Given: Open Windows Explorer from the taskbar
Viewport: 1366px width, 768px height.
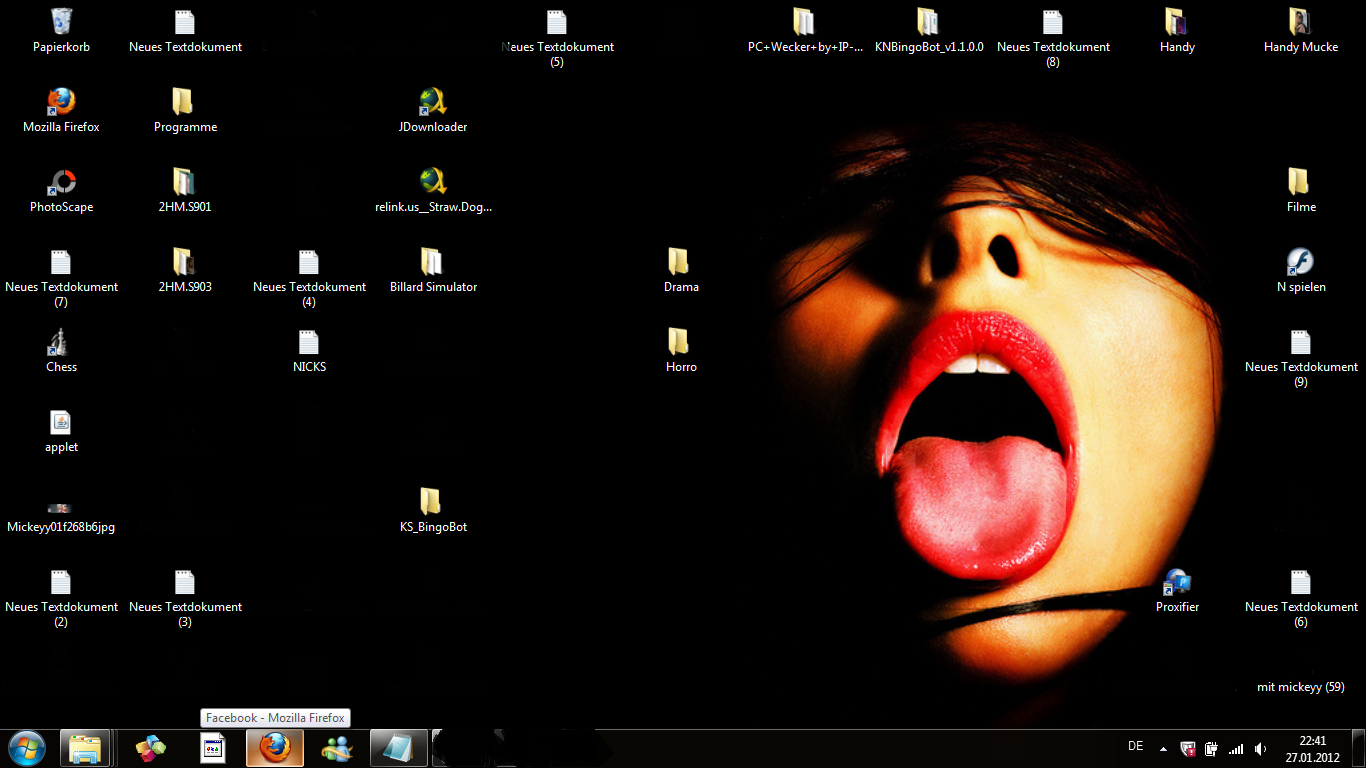Looking at the screenshot, I should click(x=85, y=747).
